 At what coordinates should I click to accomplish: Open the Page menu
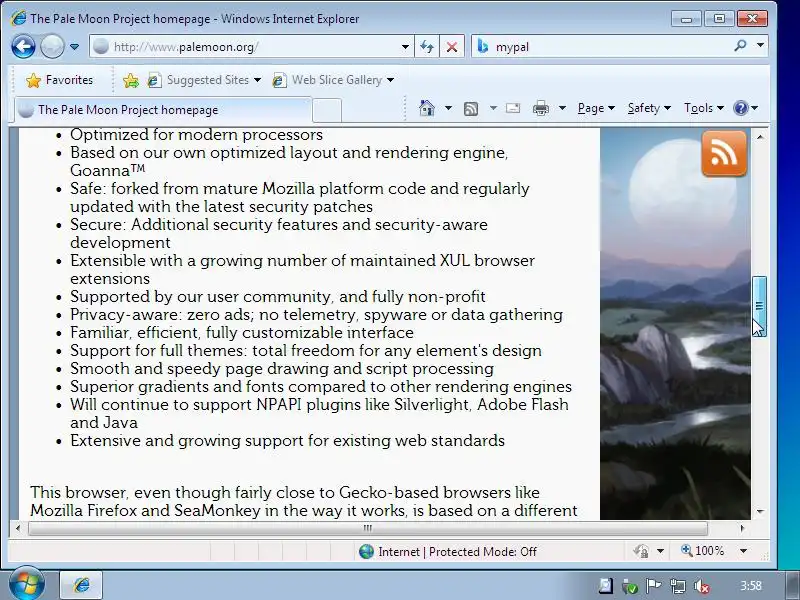[595, 108]
